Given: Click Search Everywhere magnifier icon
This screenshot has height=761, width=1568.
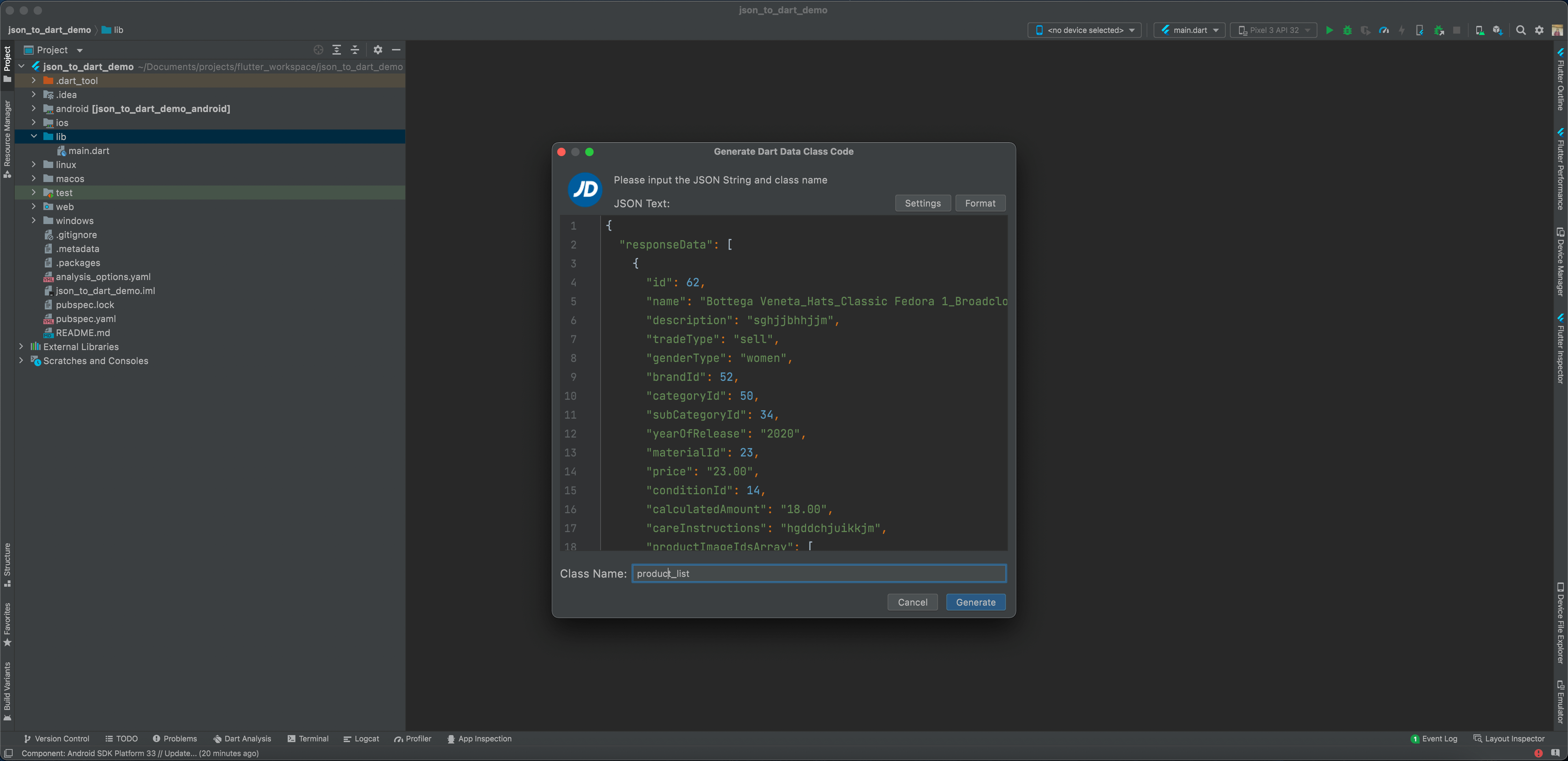Looking at the screenshot, I should click(x=1520, y=30).
